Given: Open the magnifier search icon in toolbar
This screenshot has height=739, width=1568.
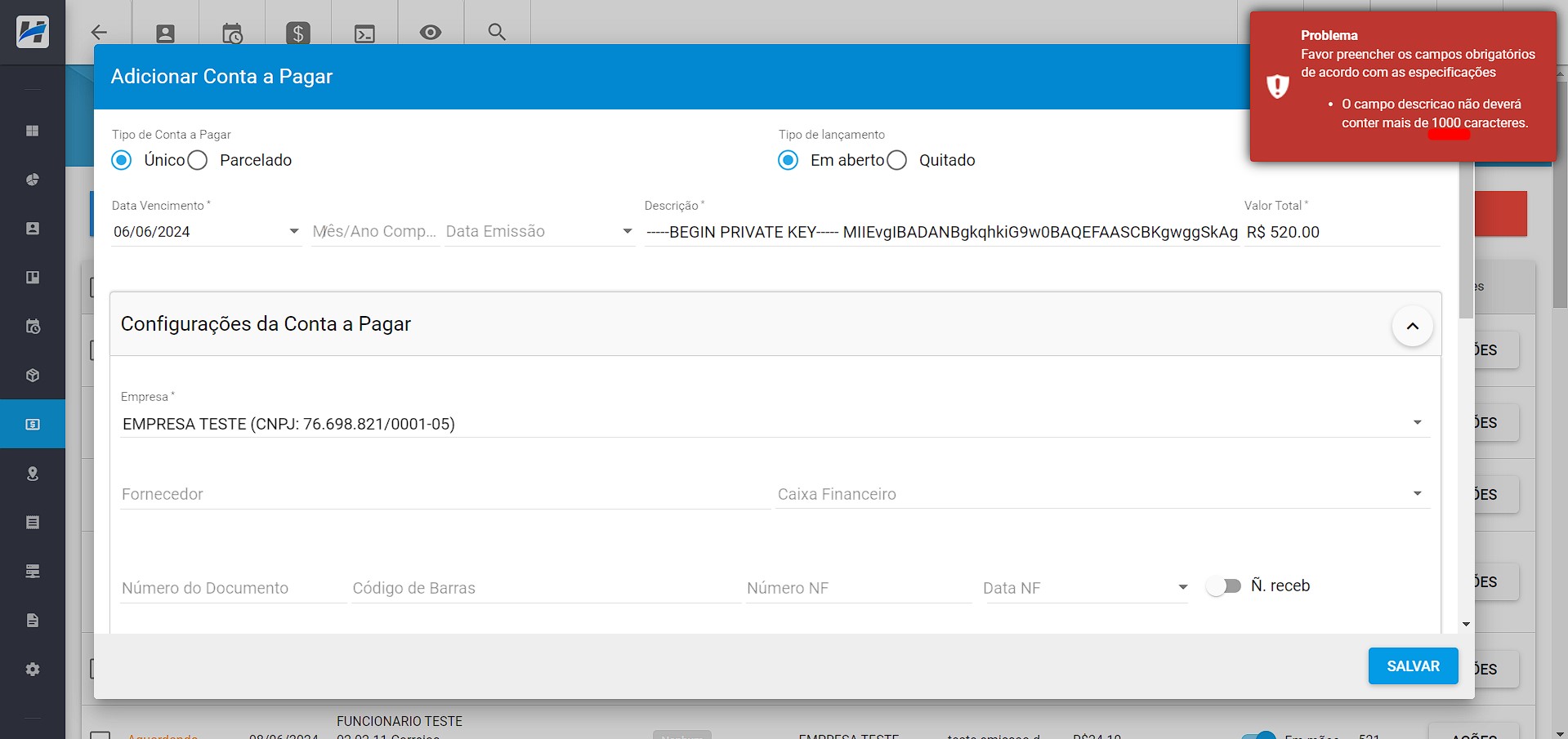Looking at the screenshot, I should [497, 32].
